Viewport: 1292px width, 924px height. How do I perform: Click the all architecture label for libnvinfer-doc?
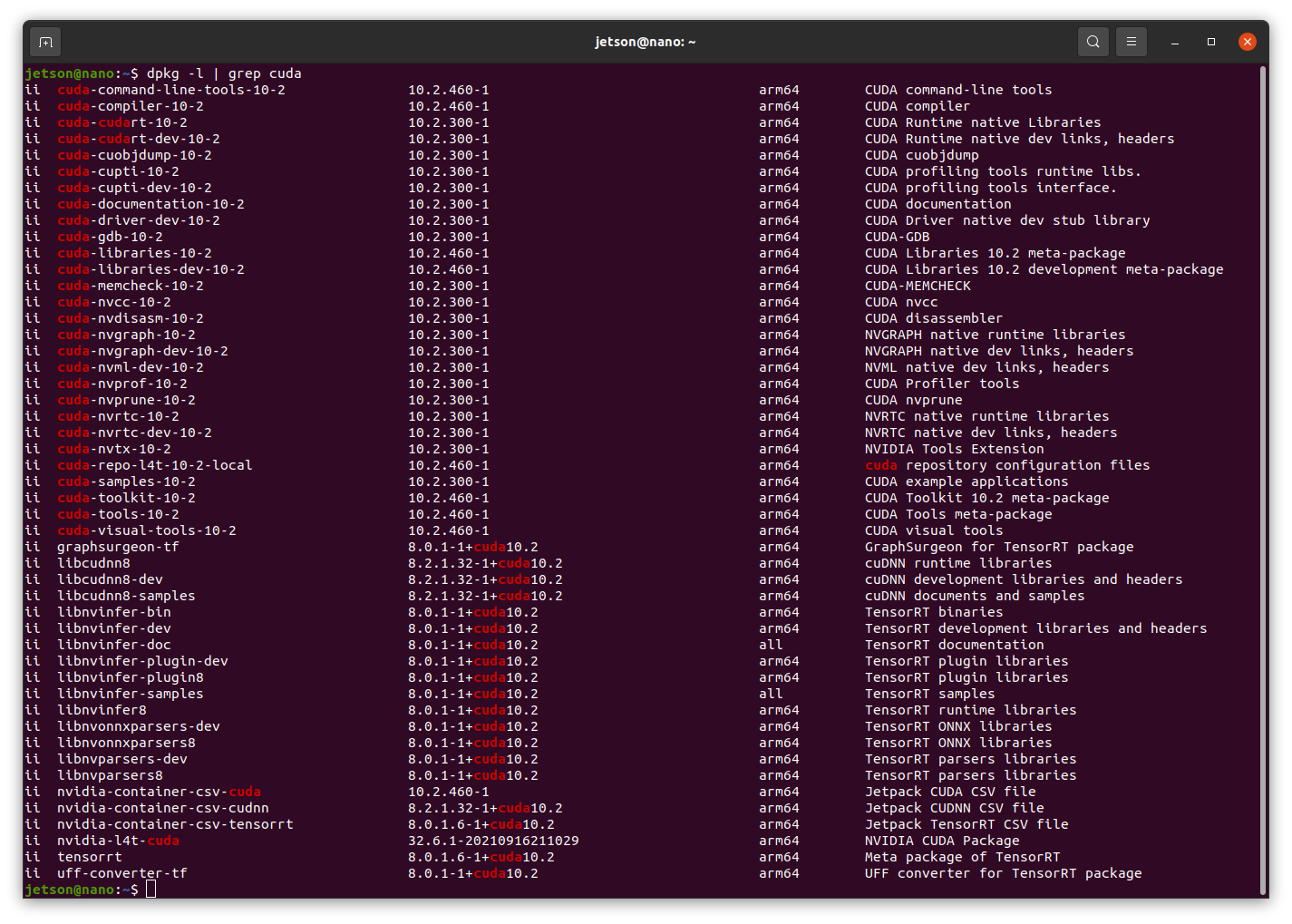[770, 645]
